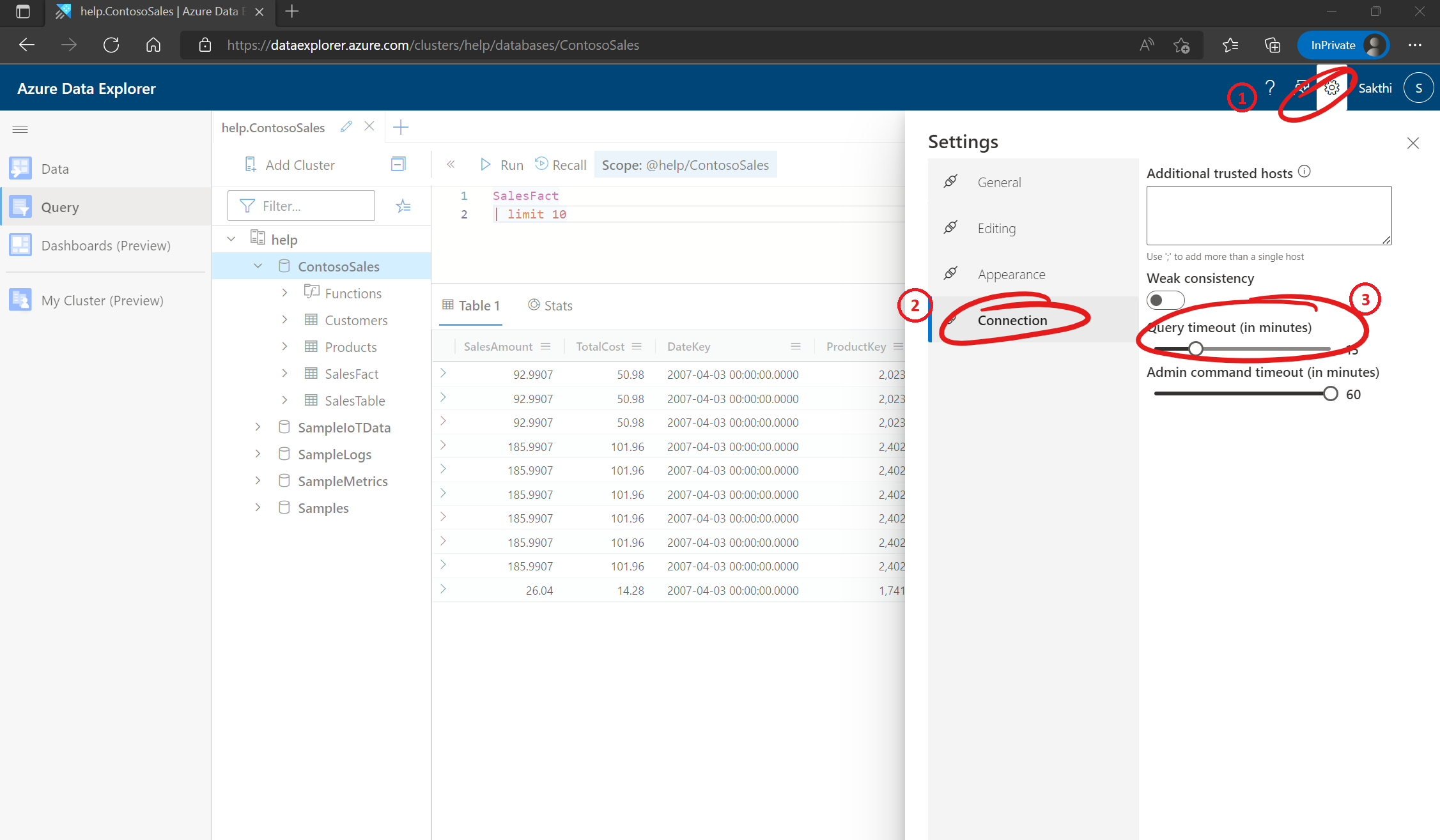
Task: Toggle the left hamburger navigation menu
Action: 20,129
